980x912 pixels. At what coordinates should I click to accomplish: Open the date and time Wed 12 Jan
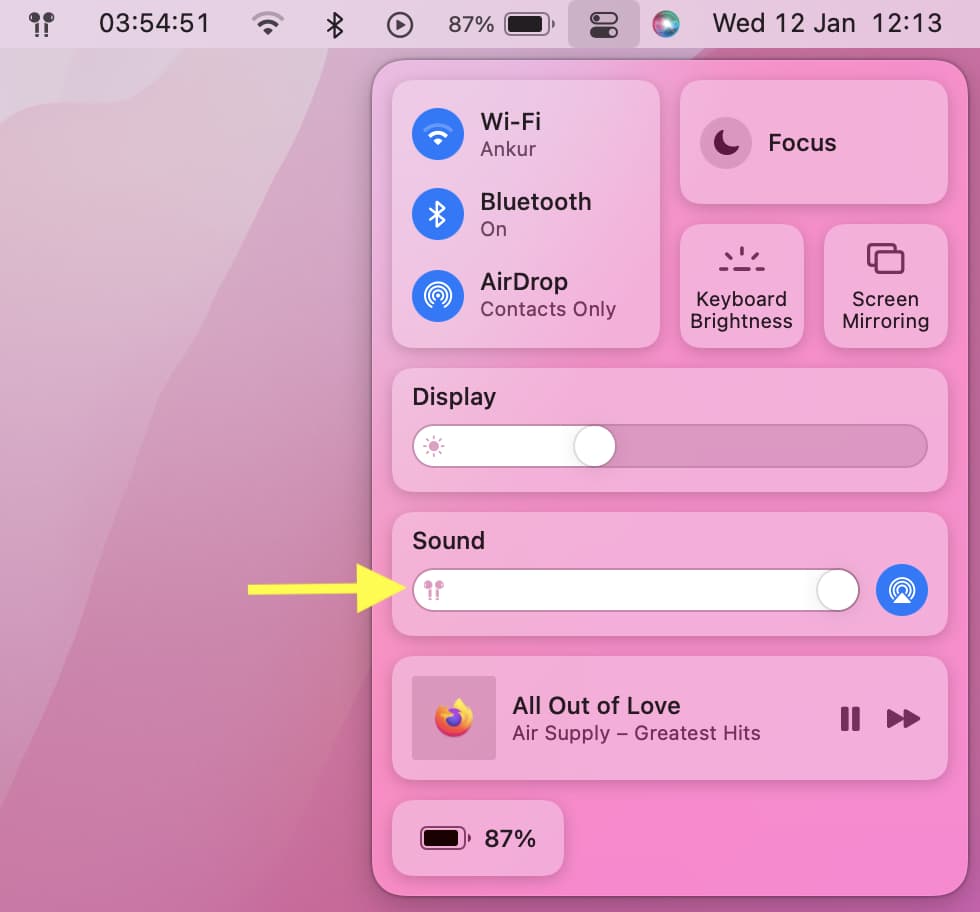pos(827,24)
